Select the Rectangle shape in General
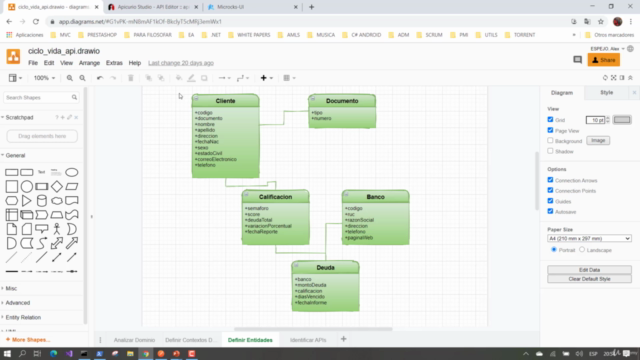640x360 pixels. click(x=11, y=172)
